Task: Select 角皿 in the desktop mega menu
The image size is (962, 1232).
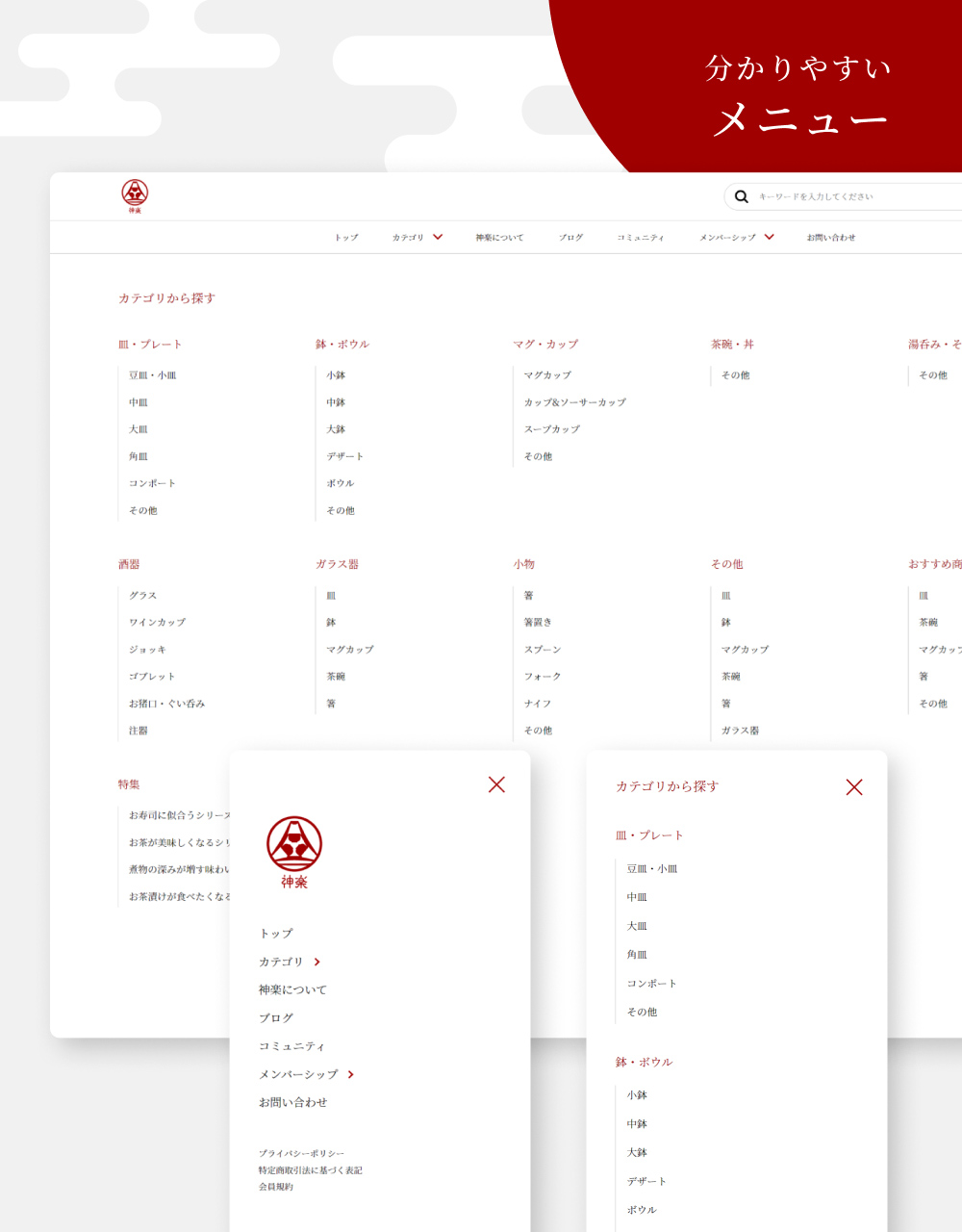Action: [139, 456]
